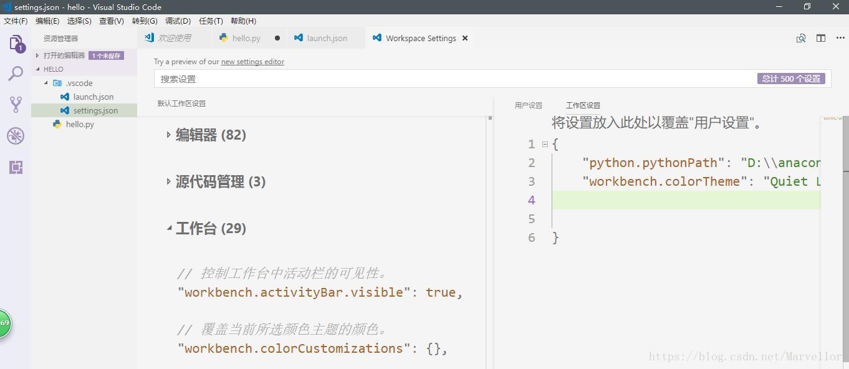Viewport: 849px width, 369px height.
Task: Open the more actions ellipsis menu
Action: coord(840,38)
